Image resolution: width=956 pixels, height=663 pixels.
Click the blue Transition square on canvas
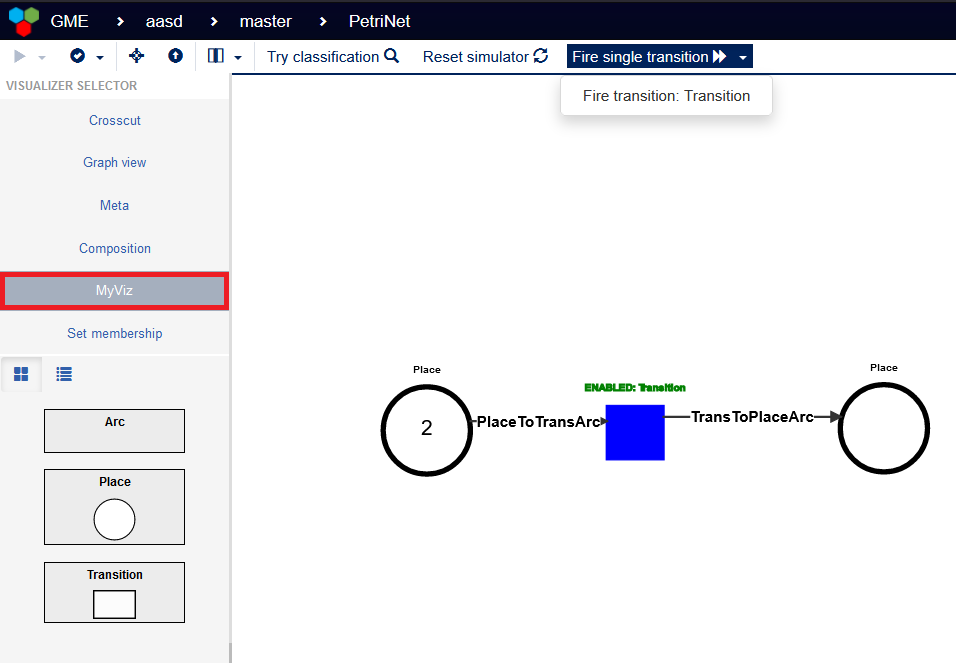point(634,432)
